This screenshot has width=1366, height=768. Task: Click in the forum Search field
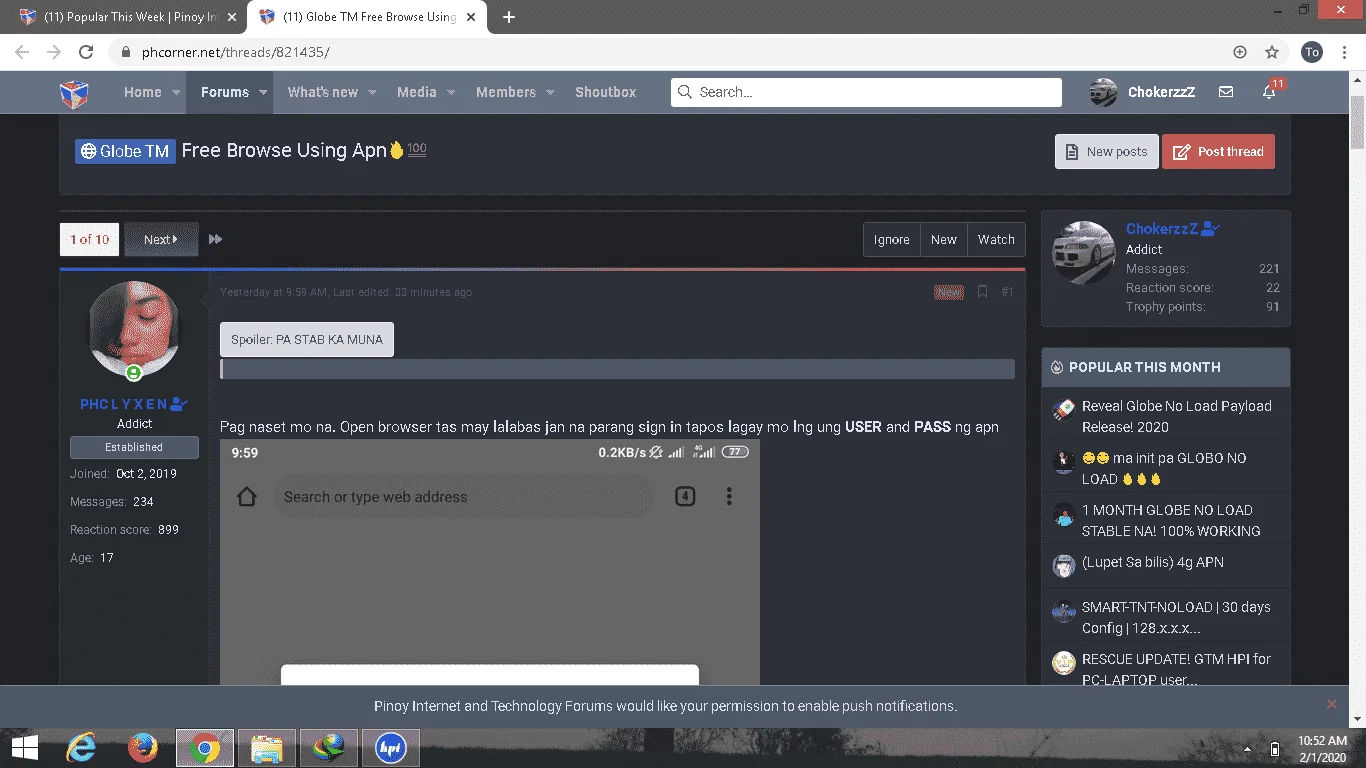click(866, 92)
